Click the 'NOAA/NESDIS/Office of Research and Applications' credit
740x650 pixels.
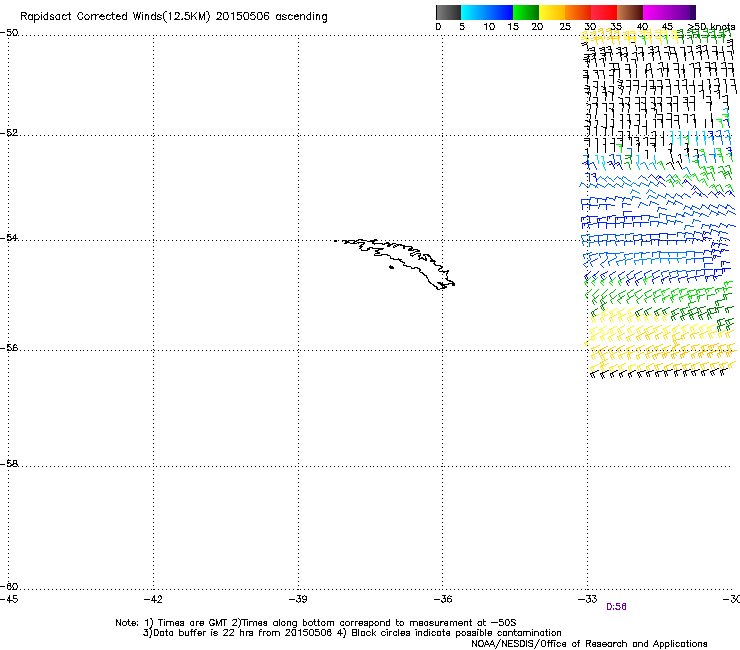click(589, 644)
